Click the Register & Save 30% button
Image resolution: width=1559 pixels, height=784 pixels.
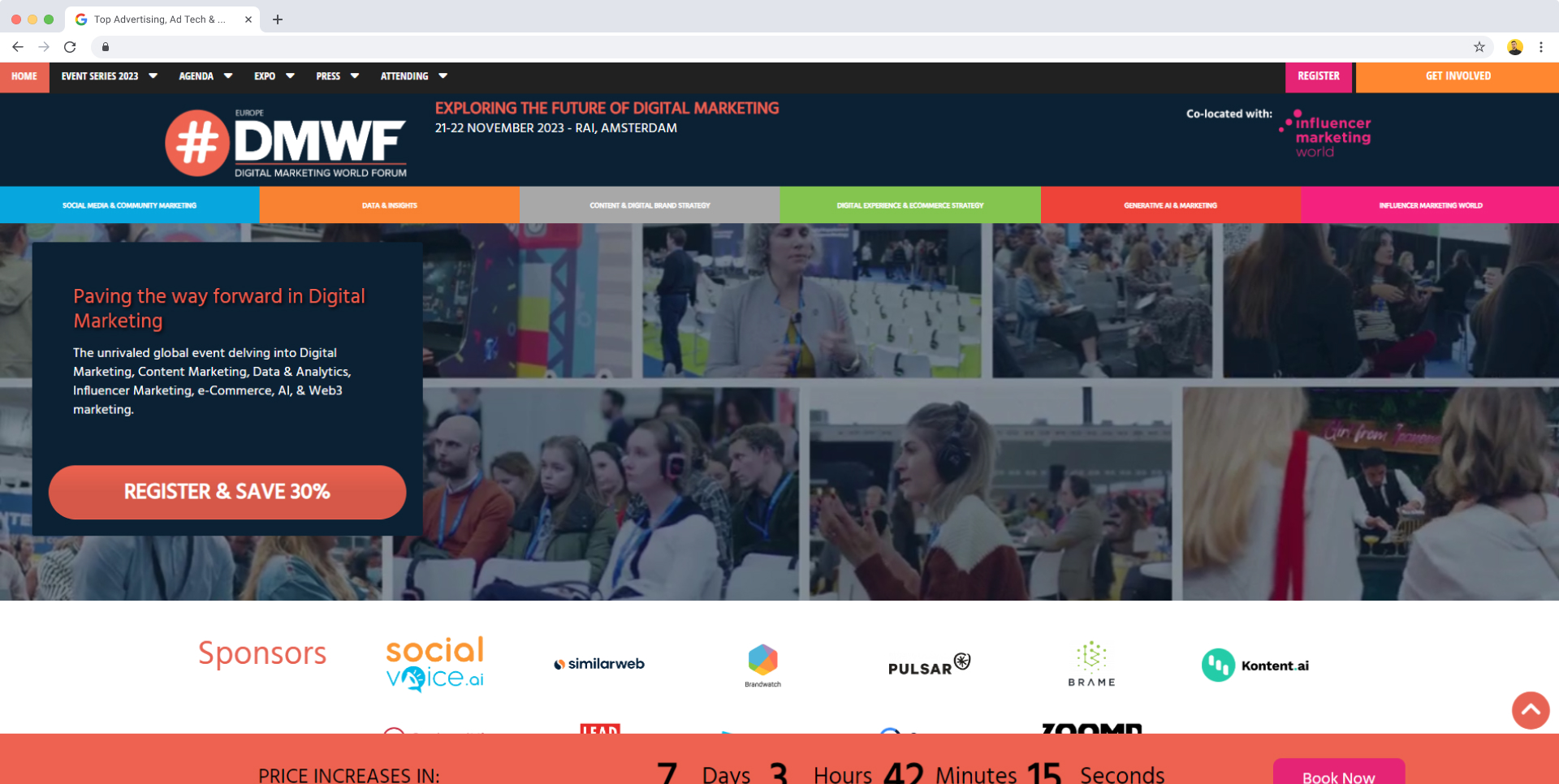click(227, 492)
